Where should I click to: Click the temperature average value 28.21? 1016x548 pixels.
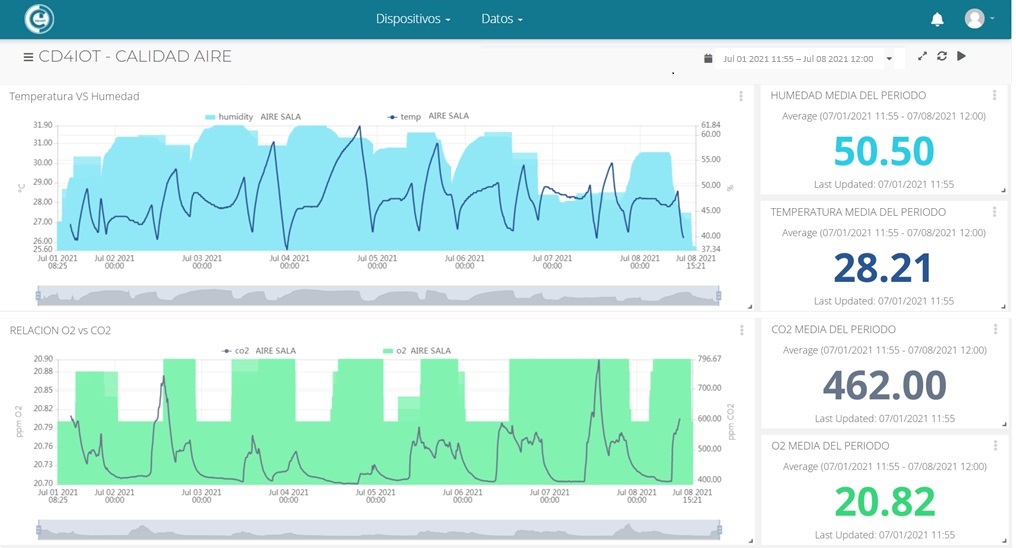883,268
